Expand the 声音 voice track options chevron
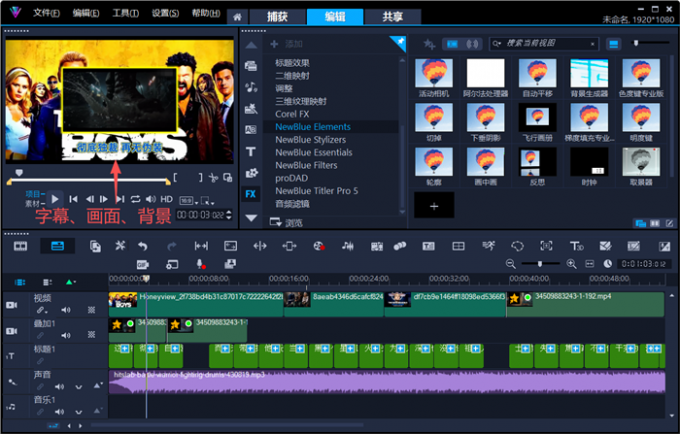 (x=78, y=386)
